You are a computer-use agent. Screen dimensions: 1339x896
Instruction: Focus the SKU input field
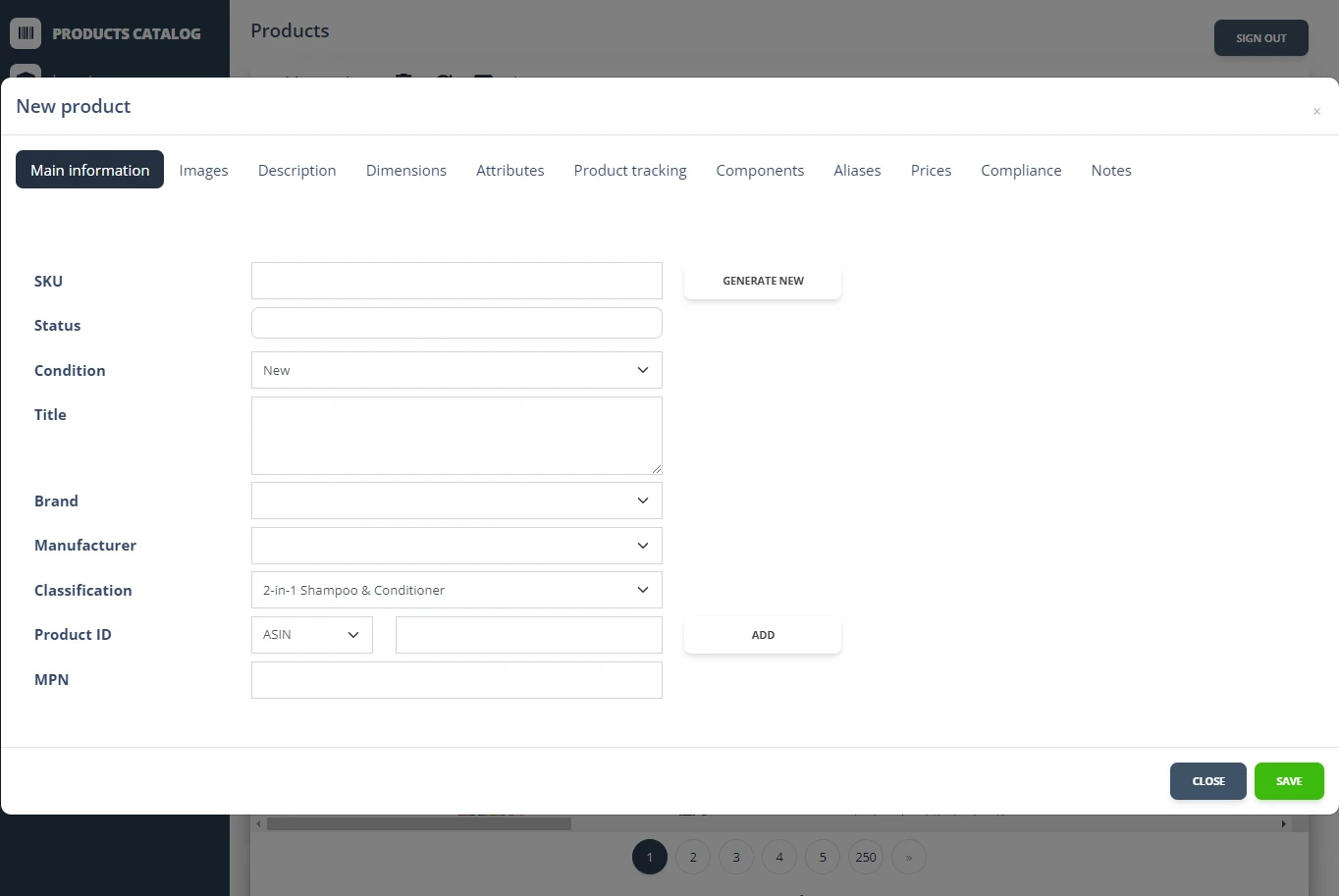click(x=456, y=281)
